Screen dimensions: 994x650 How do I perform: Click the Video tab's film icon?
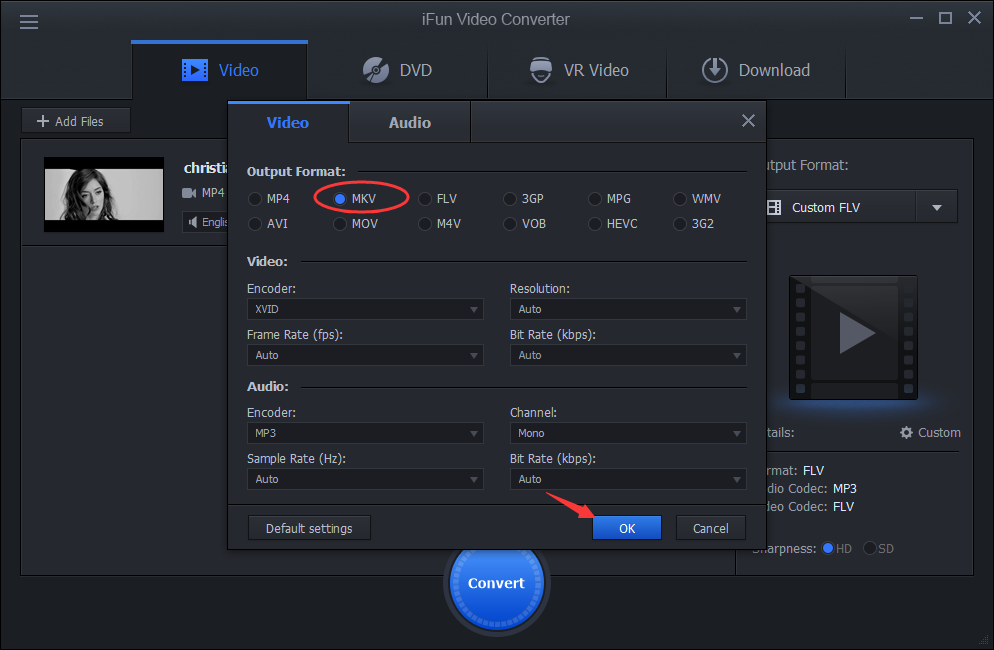coord(195,70)
